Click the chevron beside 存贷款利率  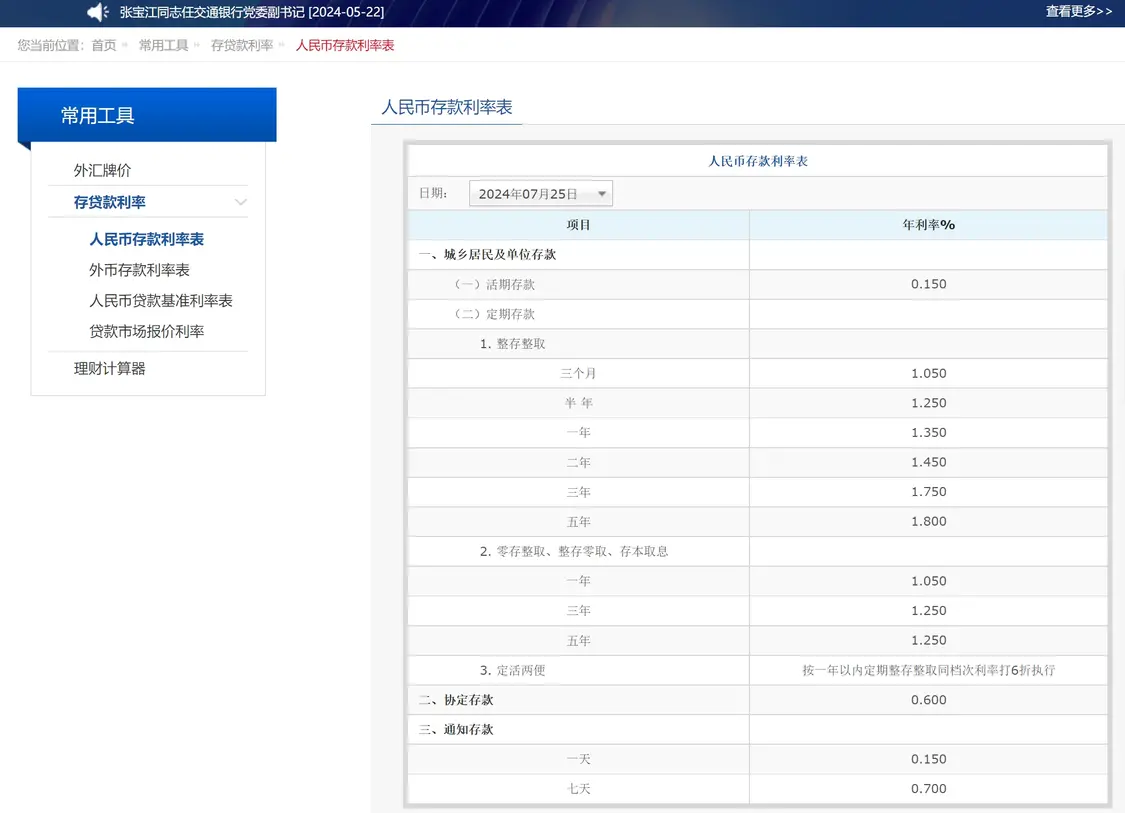(240, 202)
